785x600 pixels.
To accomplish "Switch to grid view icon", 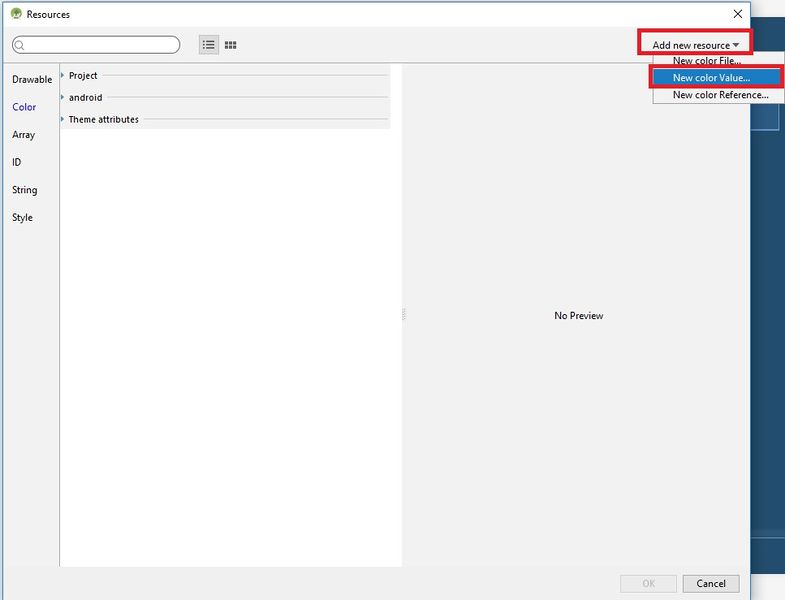I will pyautogui.click(x=230, y=45).
